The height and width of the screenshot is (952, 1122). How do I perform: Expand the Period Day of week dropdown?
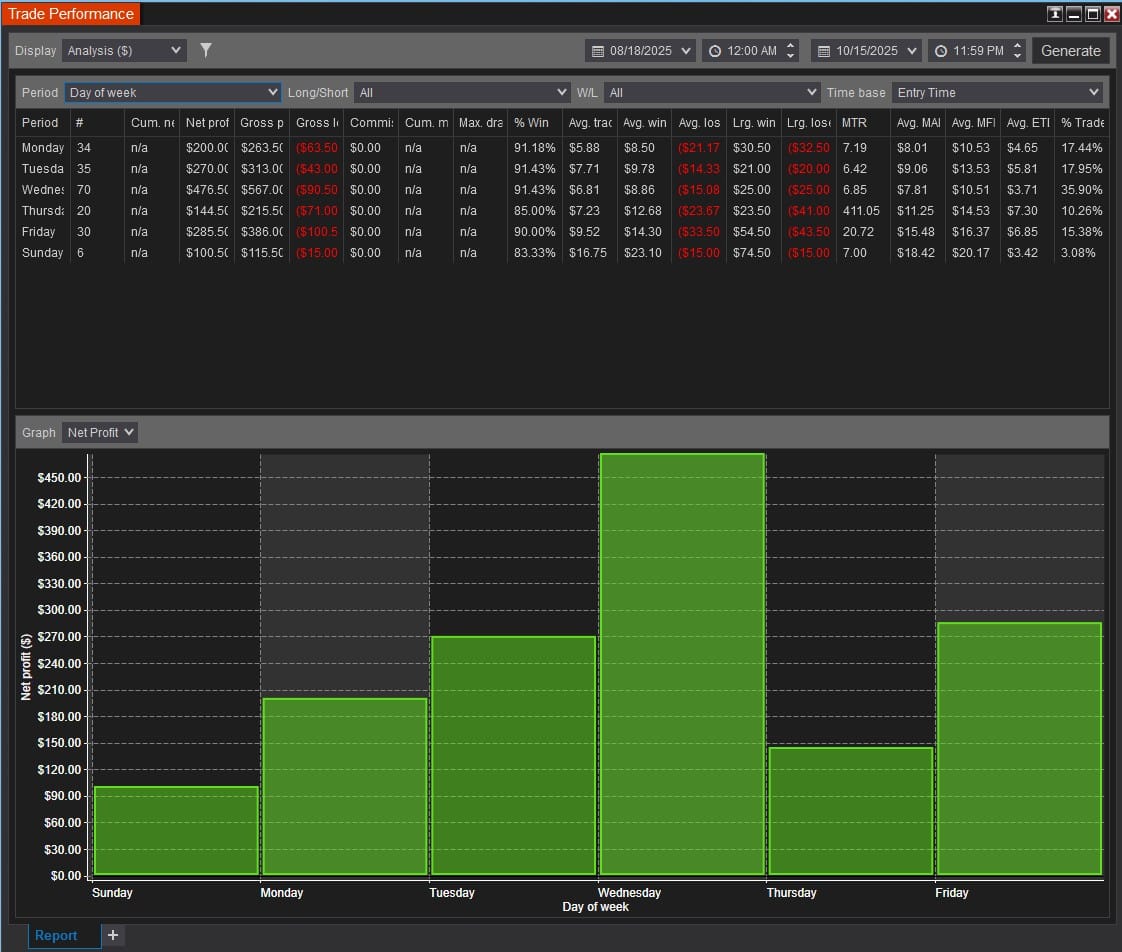click(173, 92)
